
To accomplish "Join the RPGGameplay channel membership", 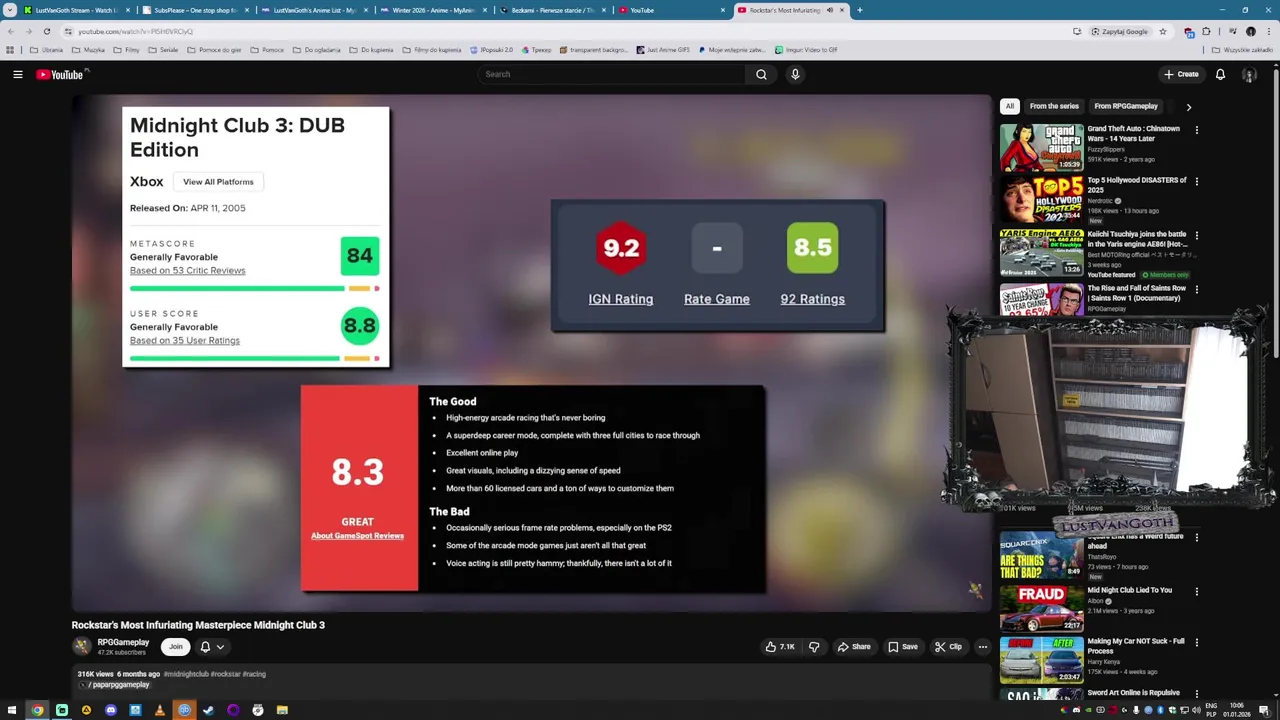I will 175,647.
